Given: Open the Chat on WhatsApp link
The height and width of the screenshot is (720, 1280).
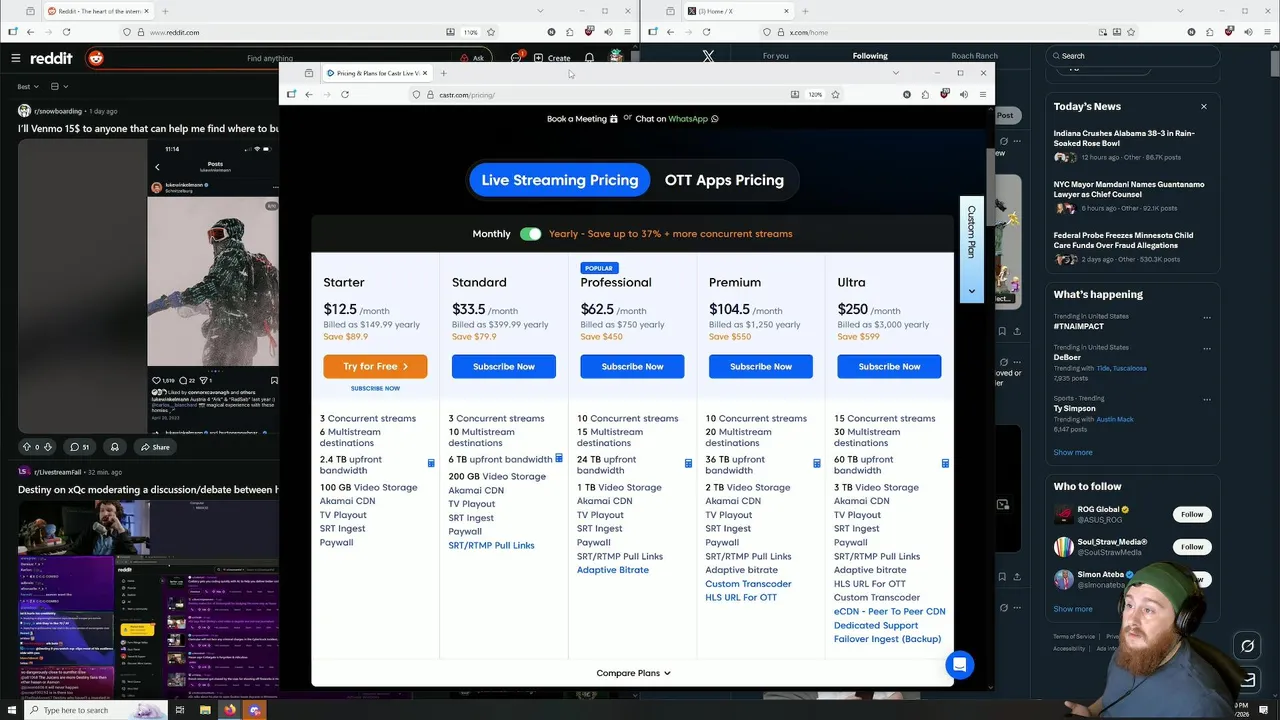Looking at the screenshot, I should [677, 118].
